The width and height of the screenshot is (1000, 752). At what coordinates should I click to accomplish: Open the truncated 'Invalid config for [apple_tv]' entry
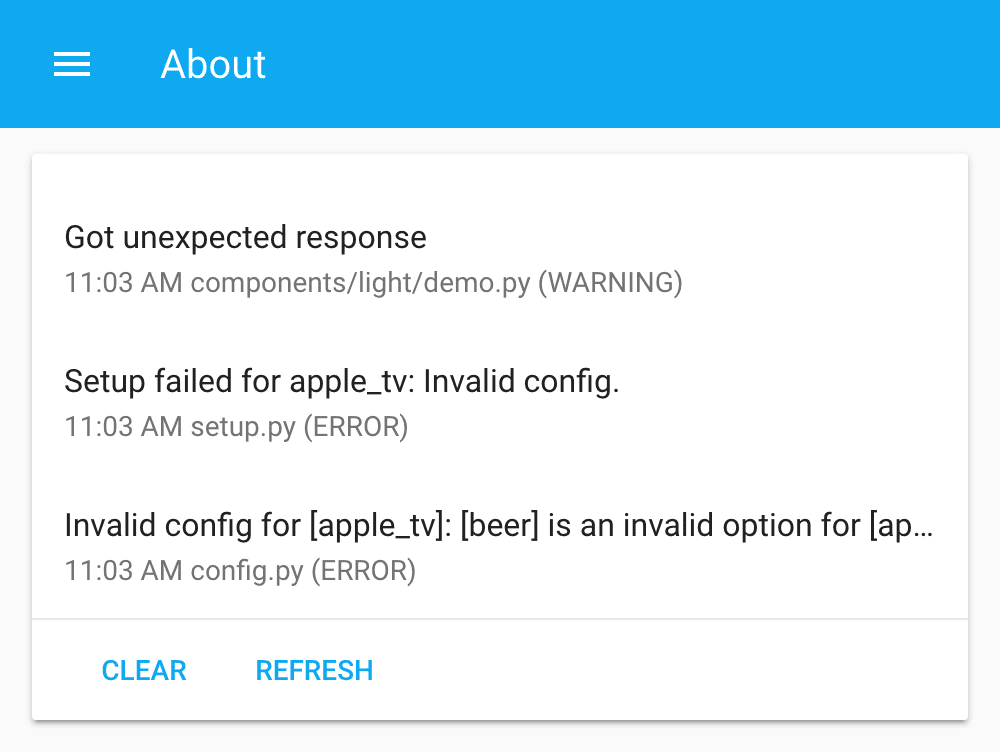click(x=497, y=525)
